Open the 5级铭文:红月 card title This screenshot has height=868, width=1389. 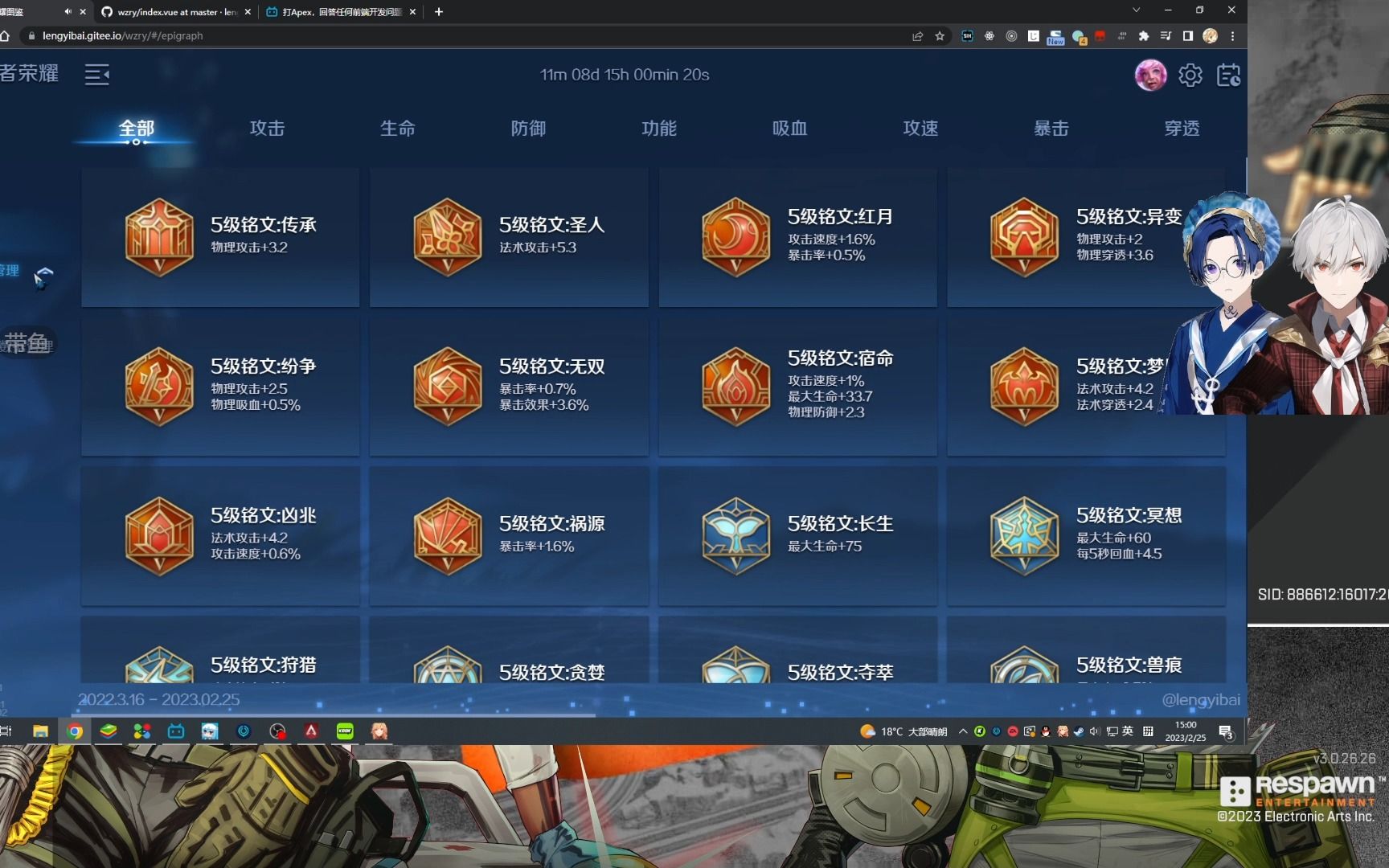(x=841, y=216)
